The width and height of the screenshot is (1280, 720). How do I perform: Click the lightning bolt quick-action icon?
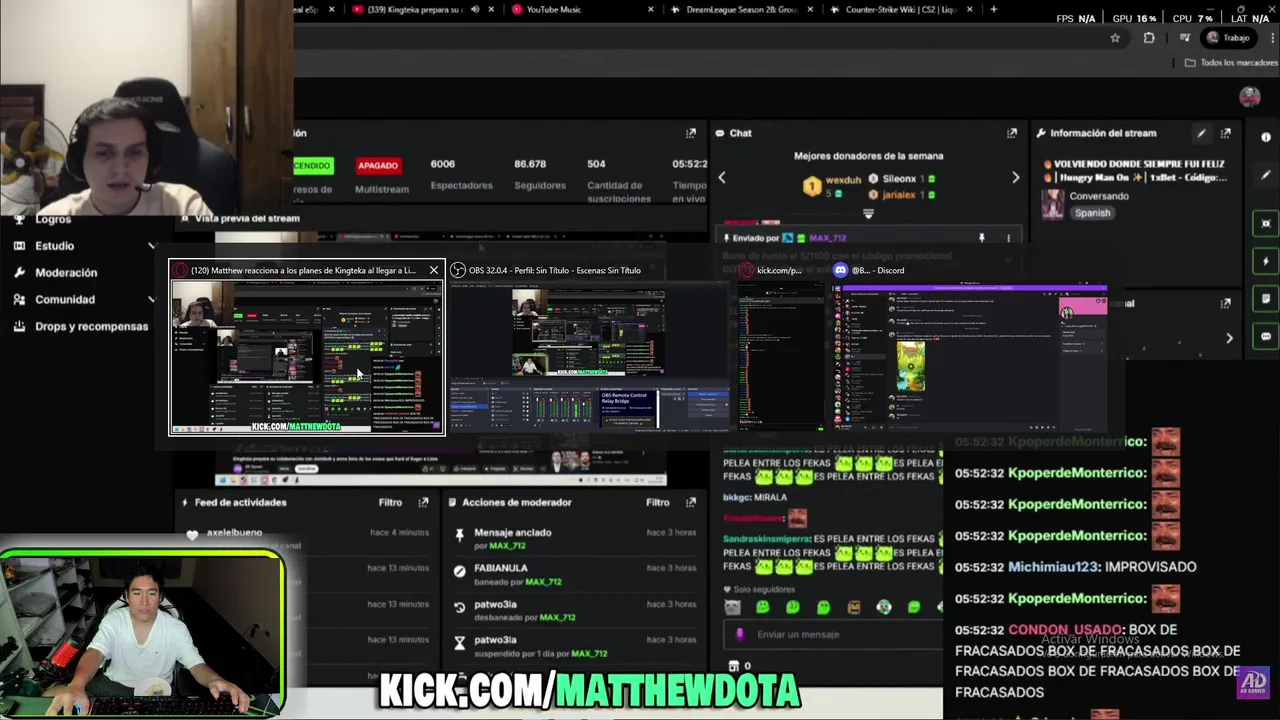point(1266,261)
